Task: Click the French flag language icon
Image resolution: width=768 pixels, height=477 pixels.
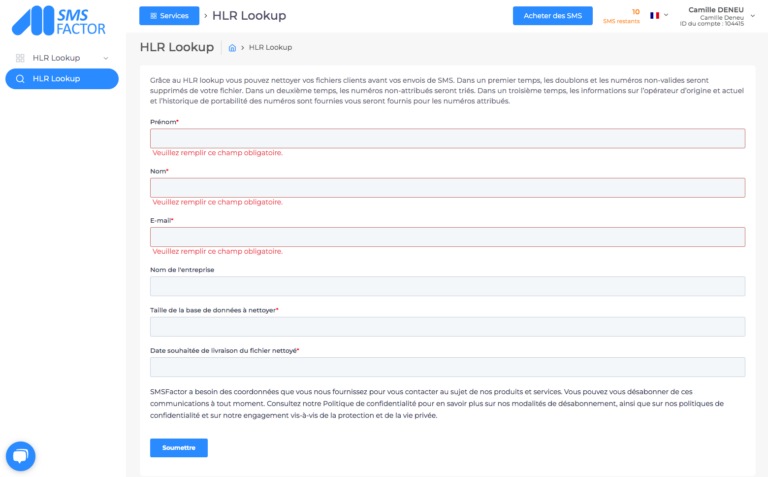Action: point(654,16)
